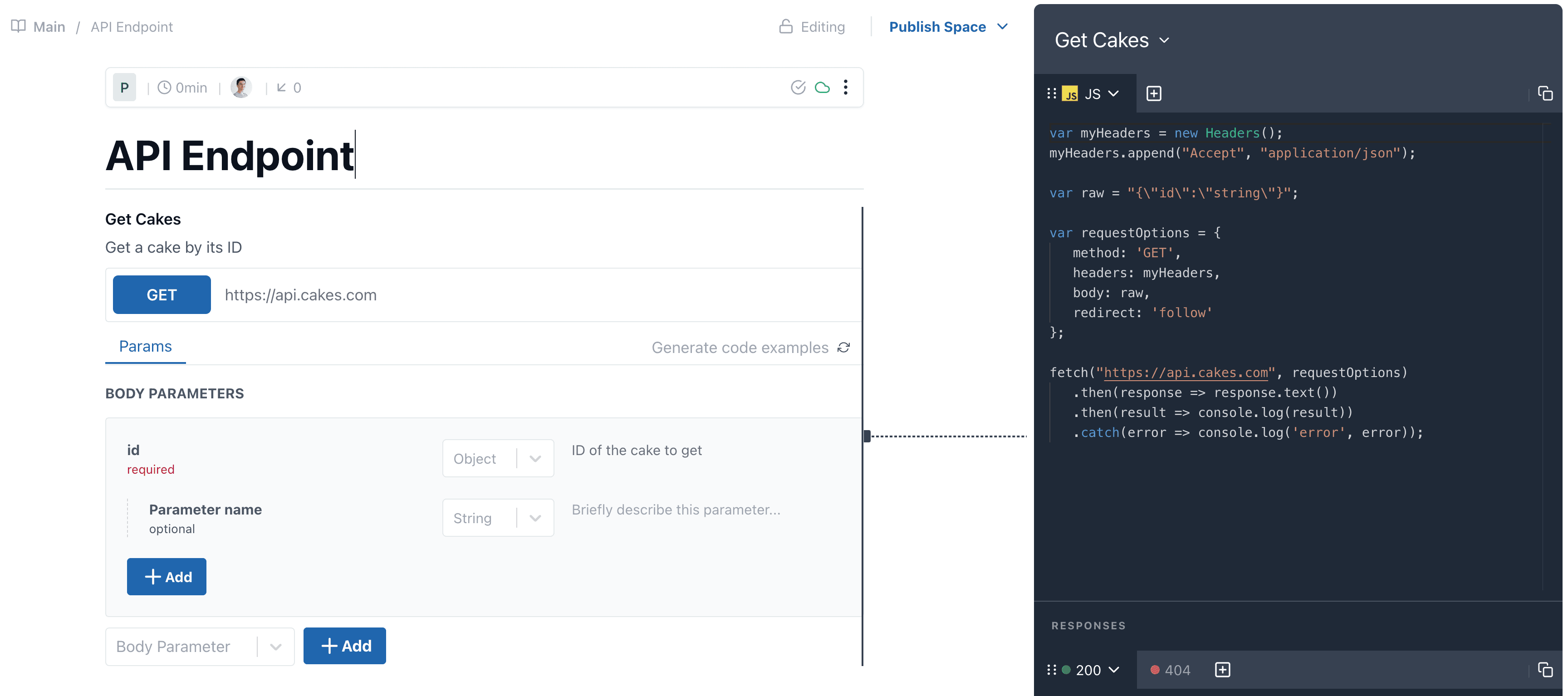Toggle the optional label under Parameter name
Screen dimensions: 1568x696
172,529
